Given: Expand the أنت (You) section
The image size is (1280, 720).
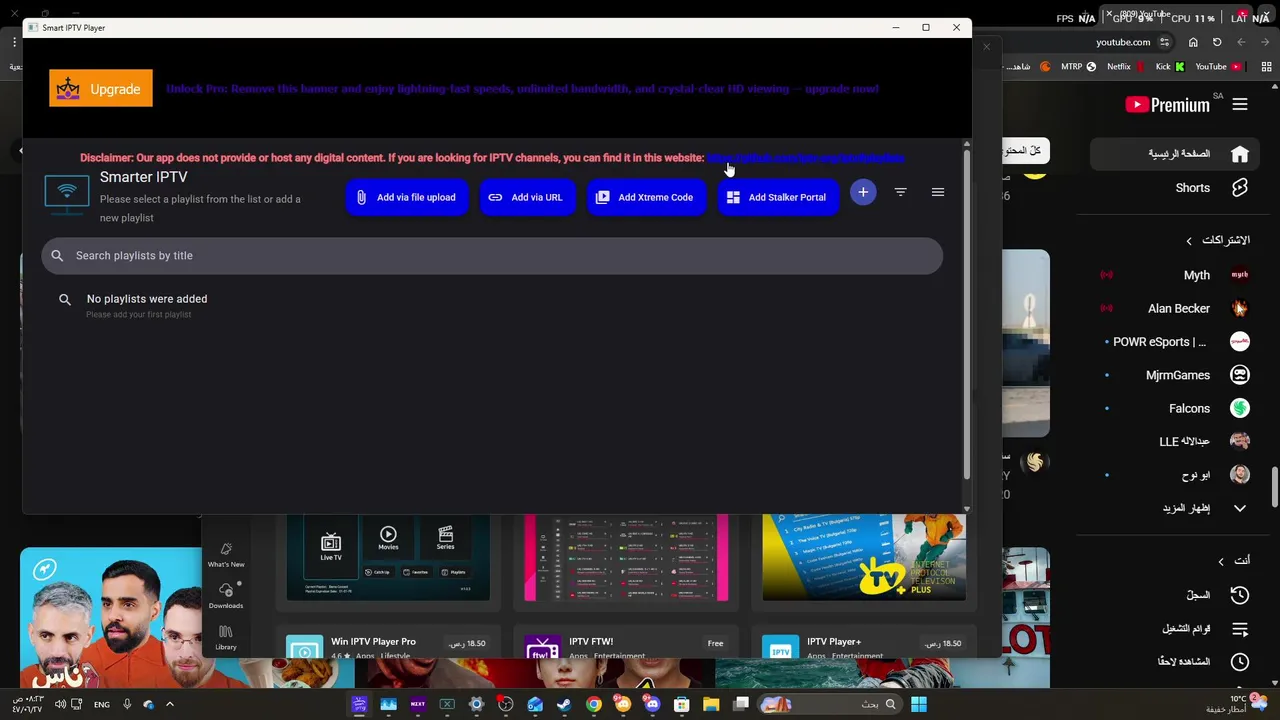Looking at the screenshot, I should click(1233, 561).
